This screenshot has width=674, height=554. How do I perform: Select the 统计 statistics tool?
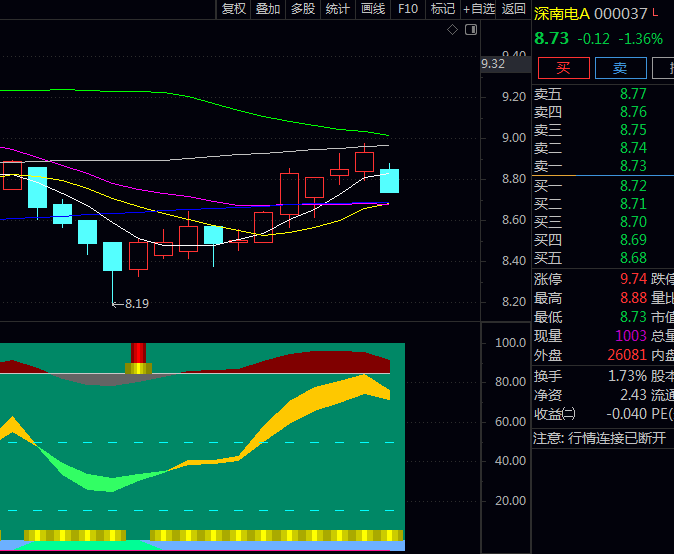tap(338, 9)
